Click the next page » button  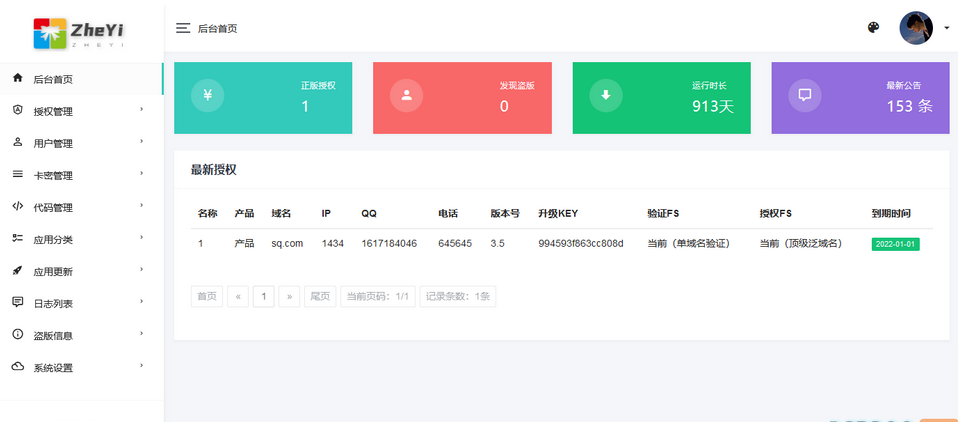289,296
